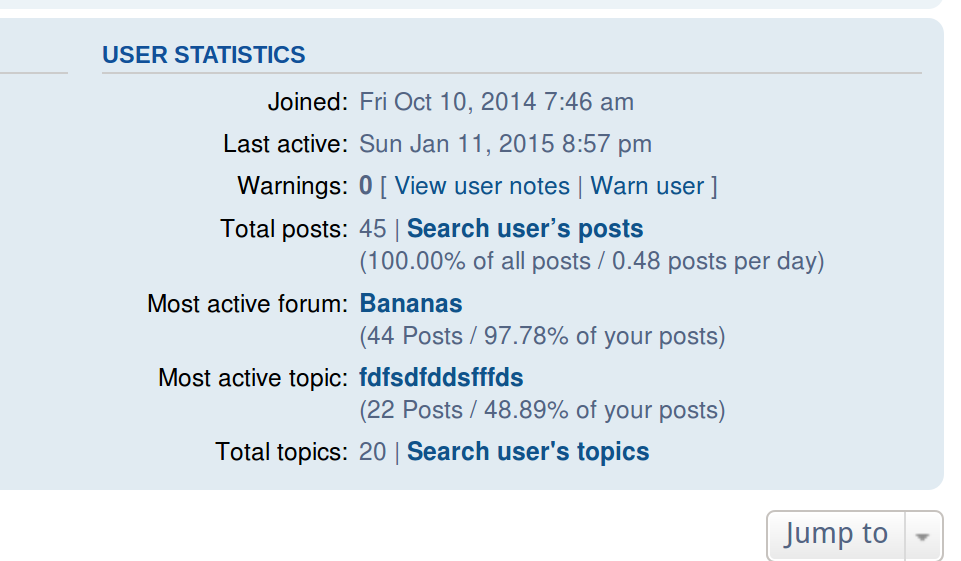The image size is (961, 561).
Task: Open the View user notes link
Action: [482, 186]
